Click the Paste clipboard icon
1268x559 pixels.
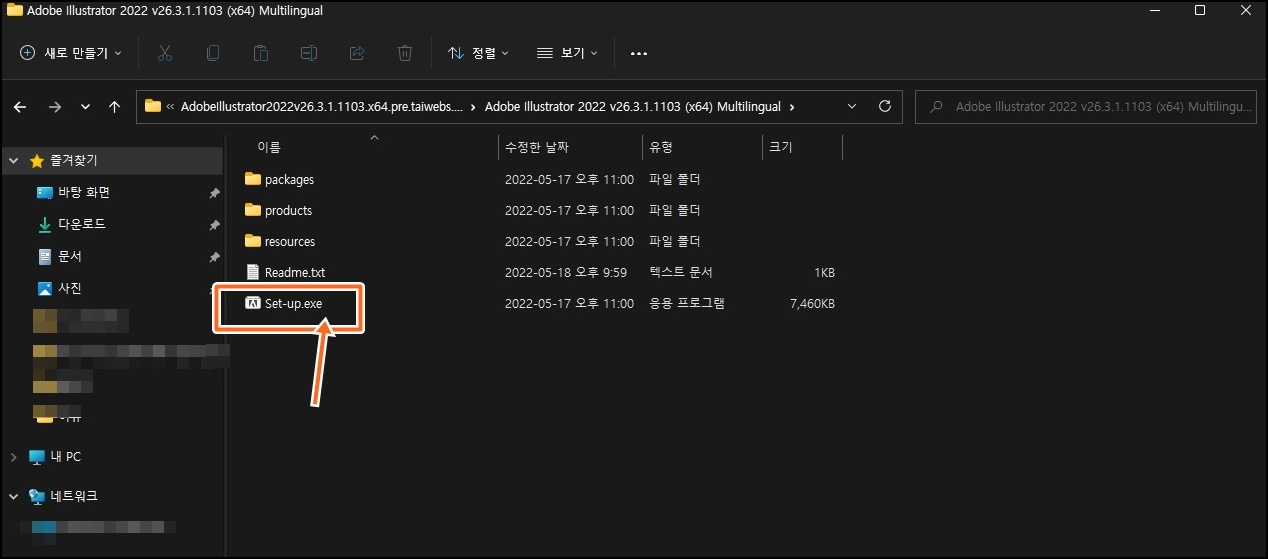coord(261,53)
